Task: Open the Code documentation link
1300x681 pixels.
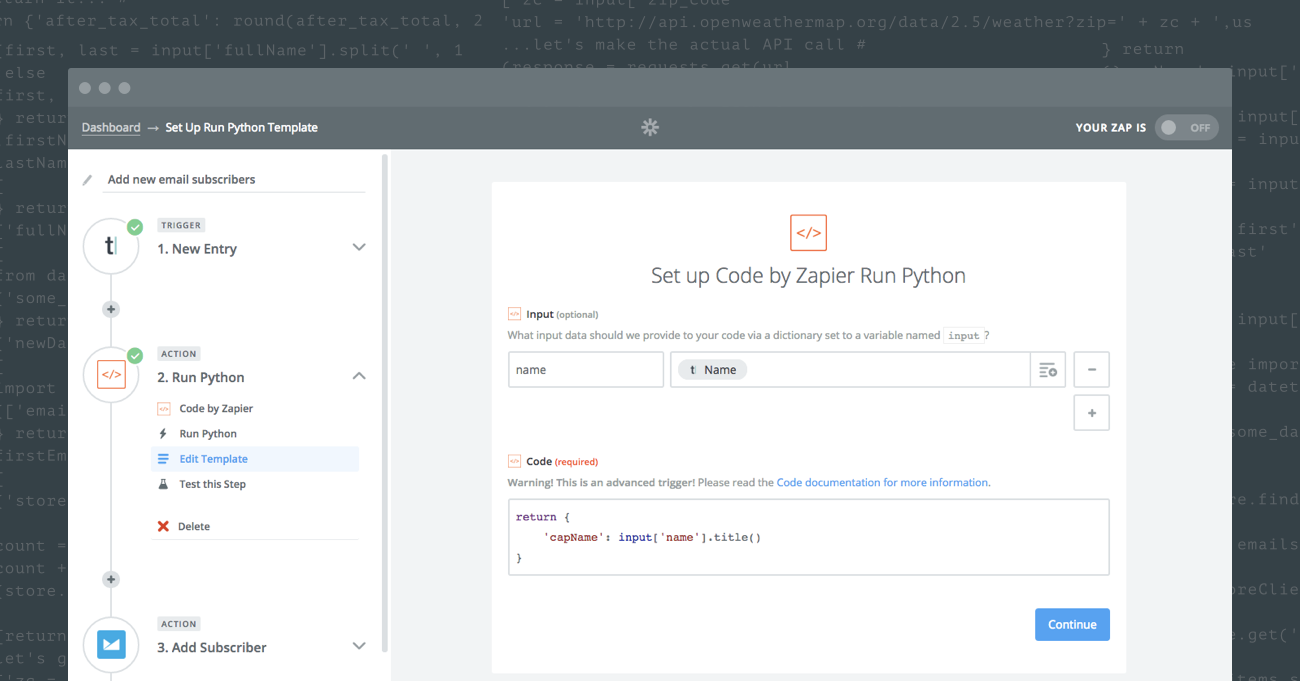Action: pos(883,482)
